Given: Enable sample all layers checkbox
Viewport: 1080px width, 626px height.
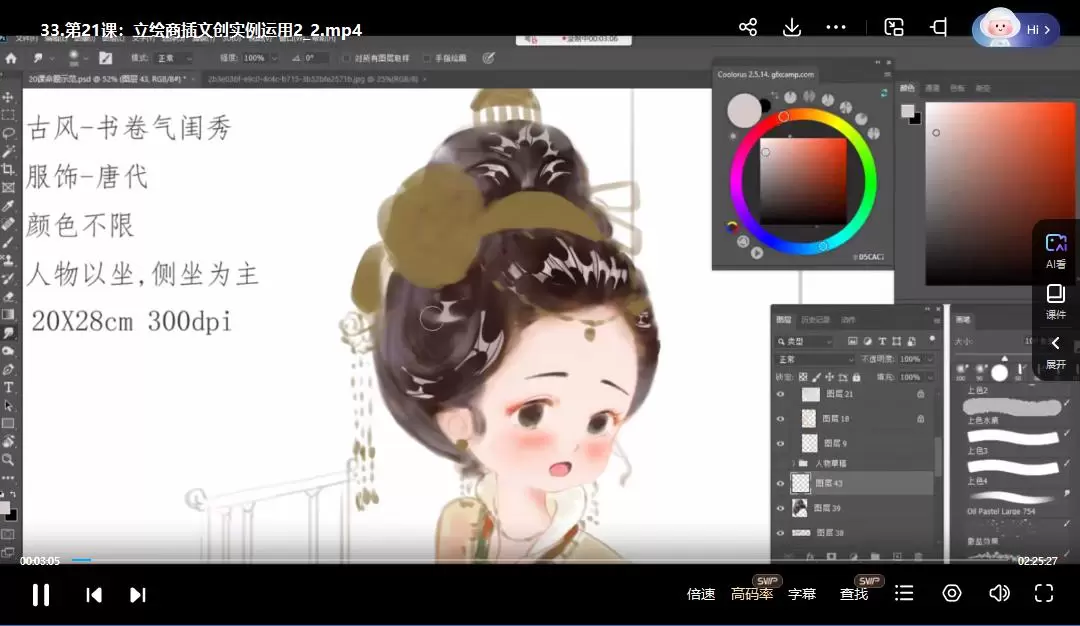Looking at the screenshot, I should click(346, 59).
